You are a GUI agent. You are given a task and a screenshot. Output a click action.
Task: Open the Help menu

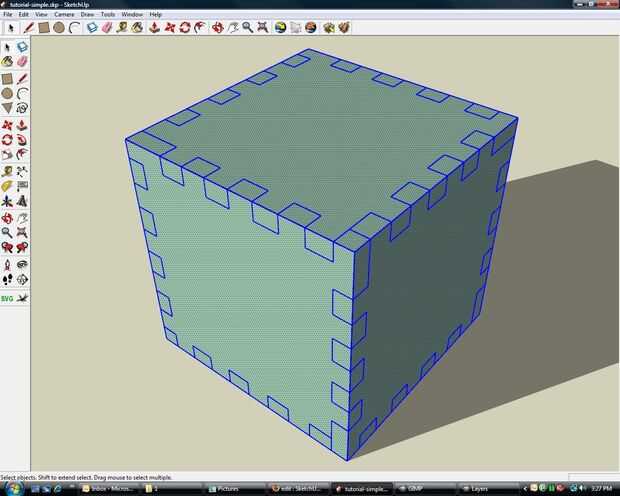coord(155,14)
